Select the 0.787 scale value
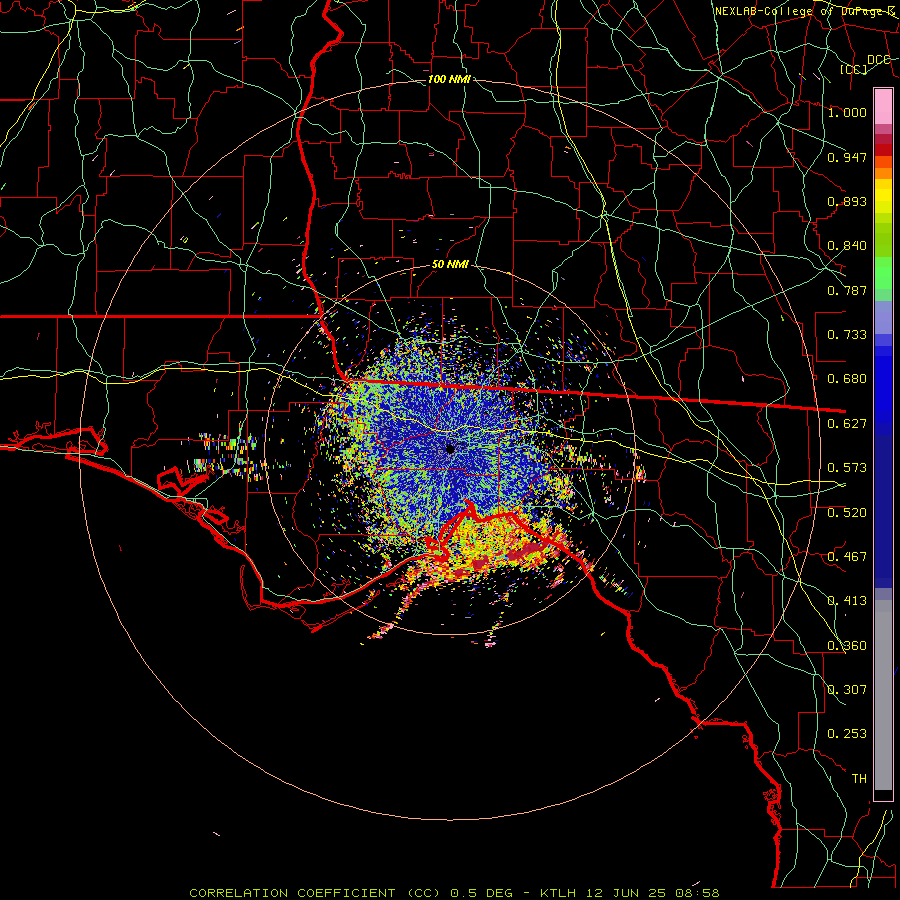 847,290
